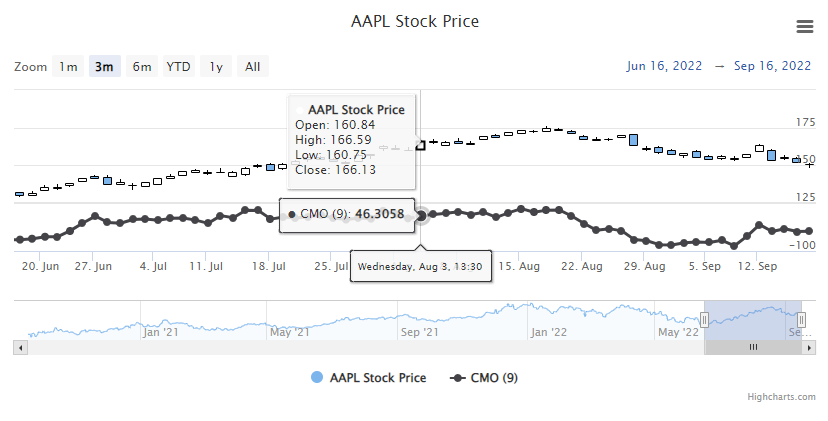The image size is (828, 421).
Task: Toggle AAPL Stock Price series in legend
Action: pyautogui.click(x=368, y=377)
